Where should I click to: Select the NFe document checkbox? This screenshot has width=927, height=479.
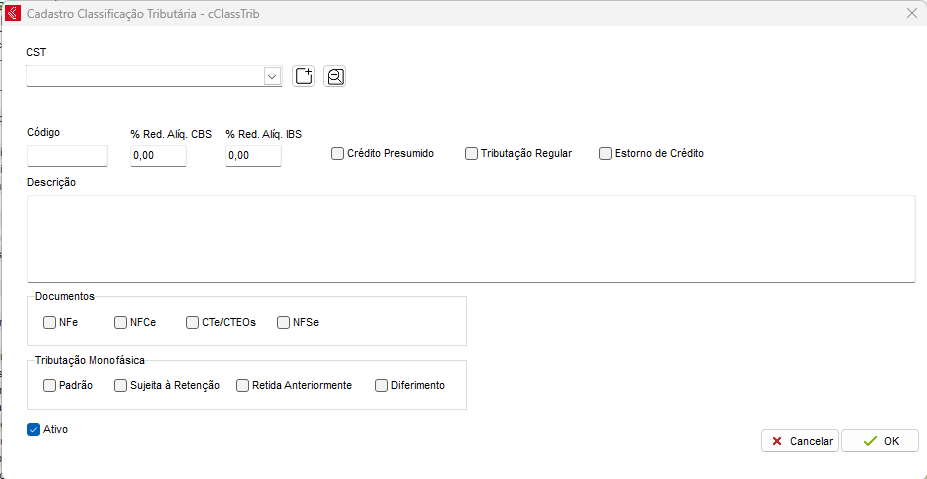point(50,323)
